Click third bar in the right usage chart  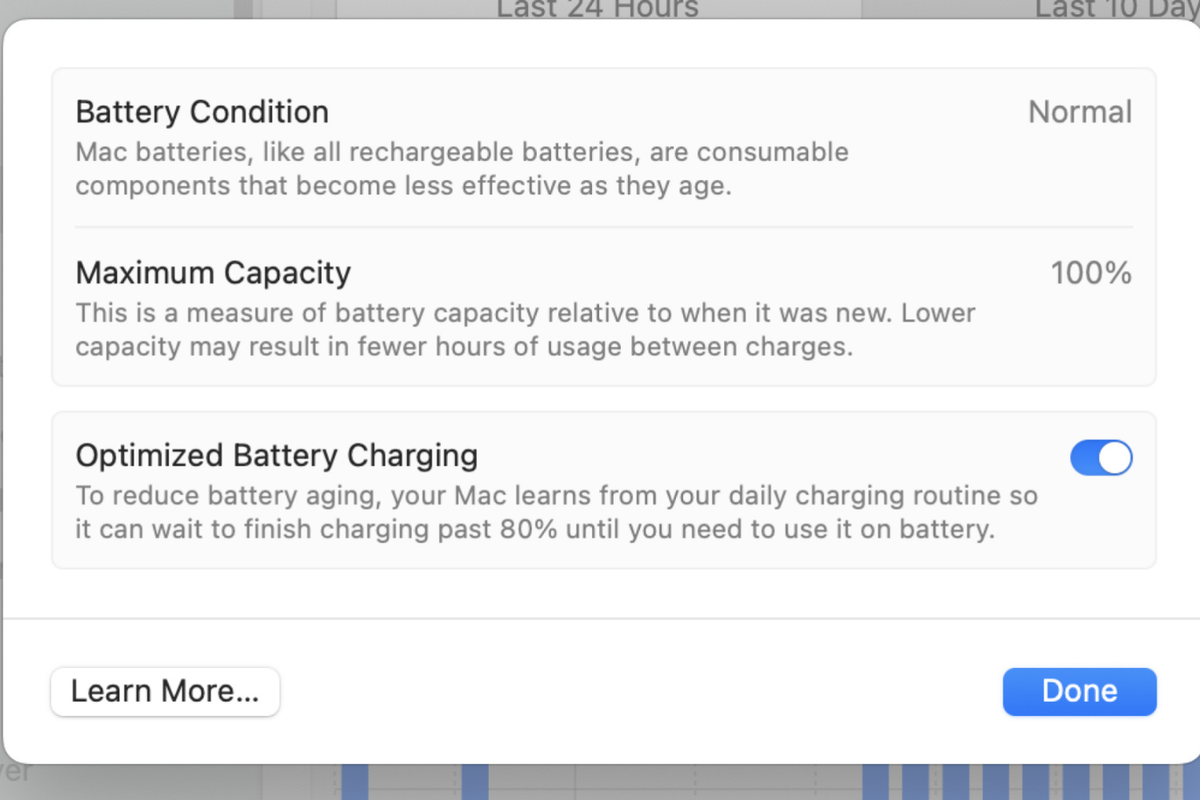click(955, 782)
